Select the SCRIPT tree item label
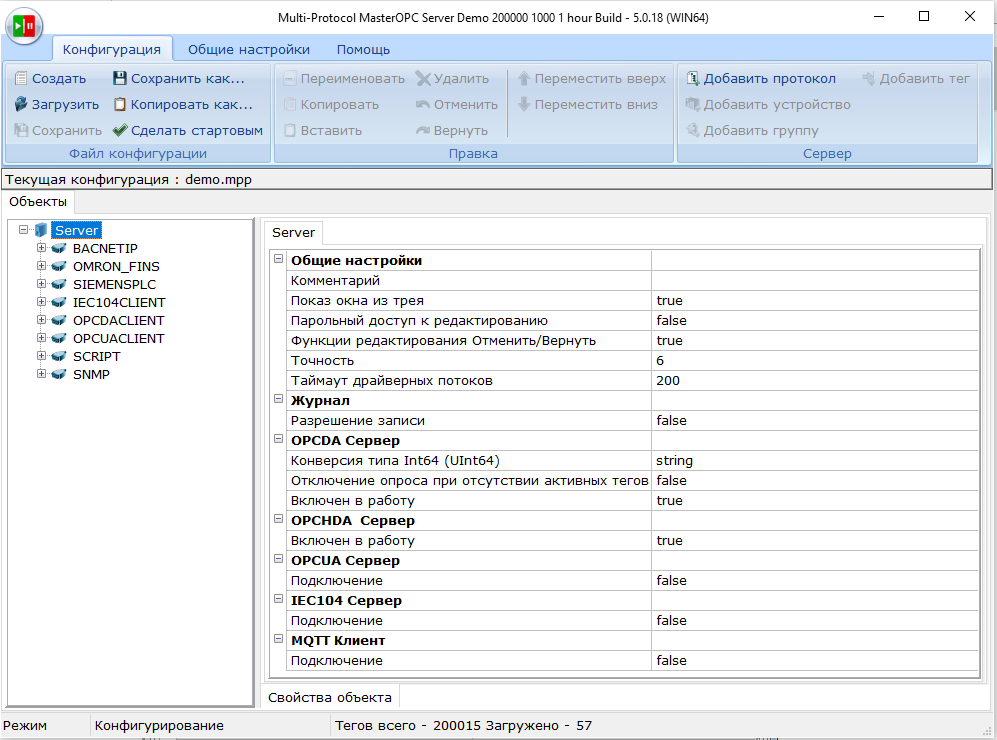 (x=97, y=356)
